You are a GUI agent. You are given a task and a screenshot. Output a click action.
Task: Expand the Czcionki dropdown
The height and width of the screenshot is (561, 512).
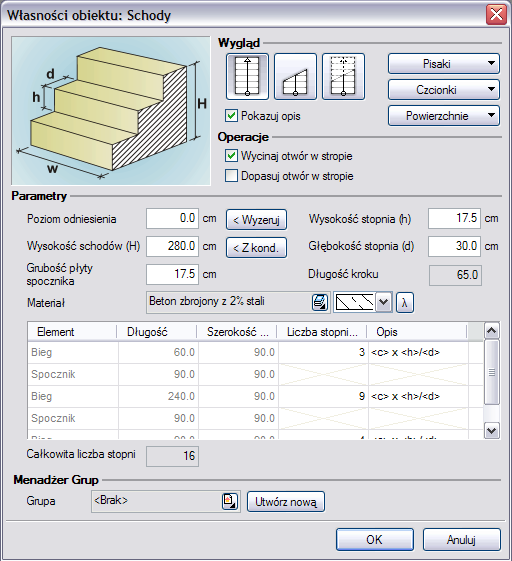[444, 89]
